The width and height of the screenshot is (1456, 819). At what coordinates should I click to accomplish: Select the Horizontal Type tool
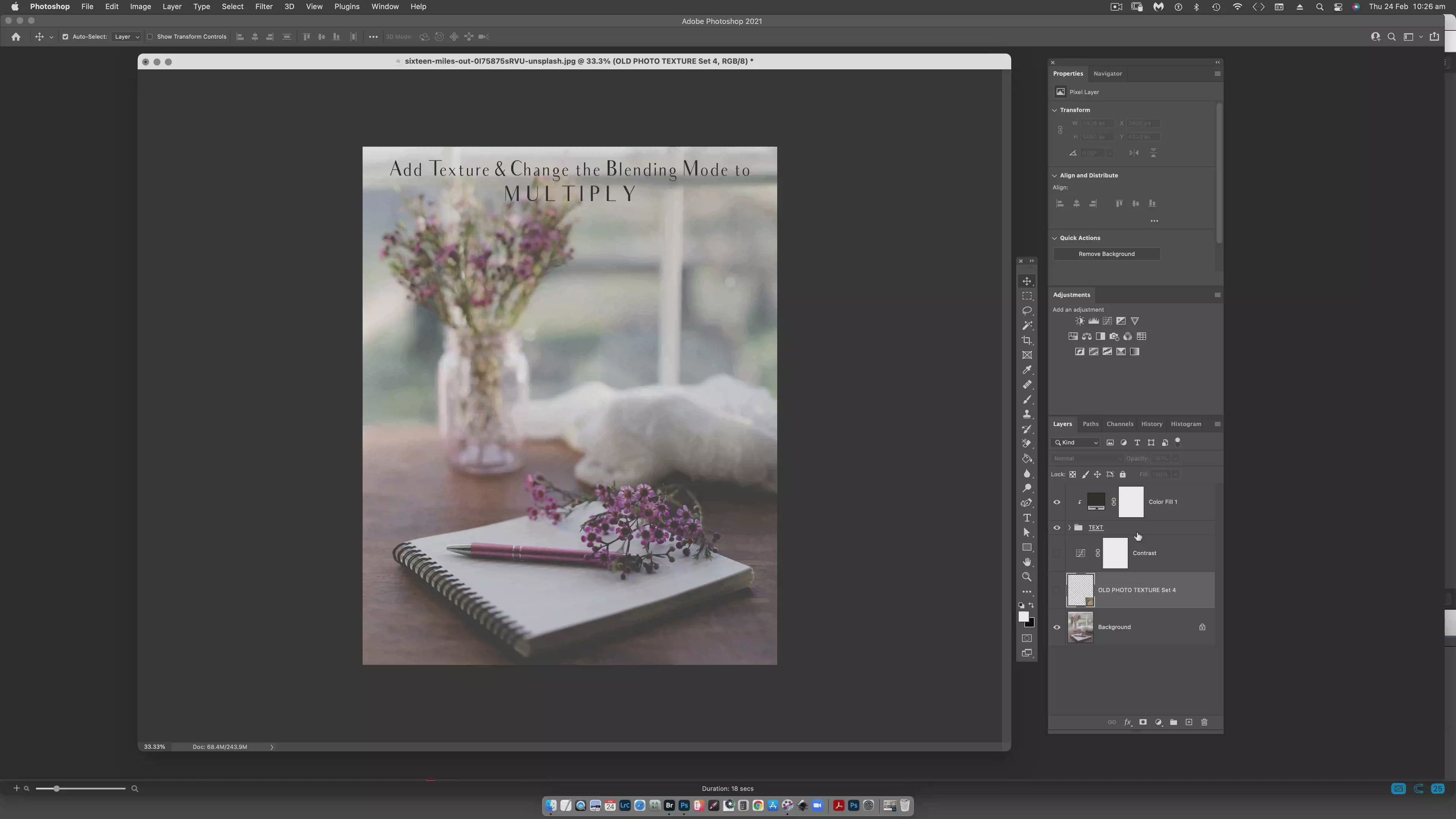1027,518
